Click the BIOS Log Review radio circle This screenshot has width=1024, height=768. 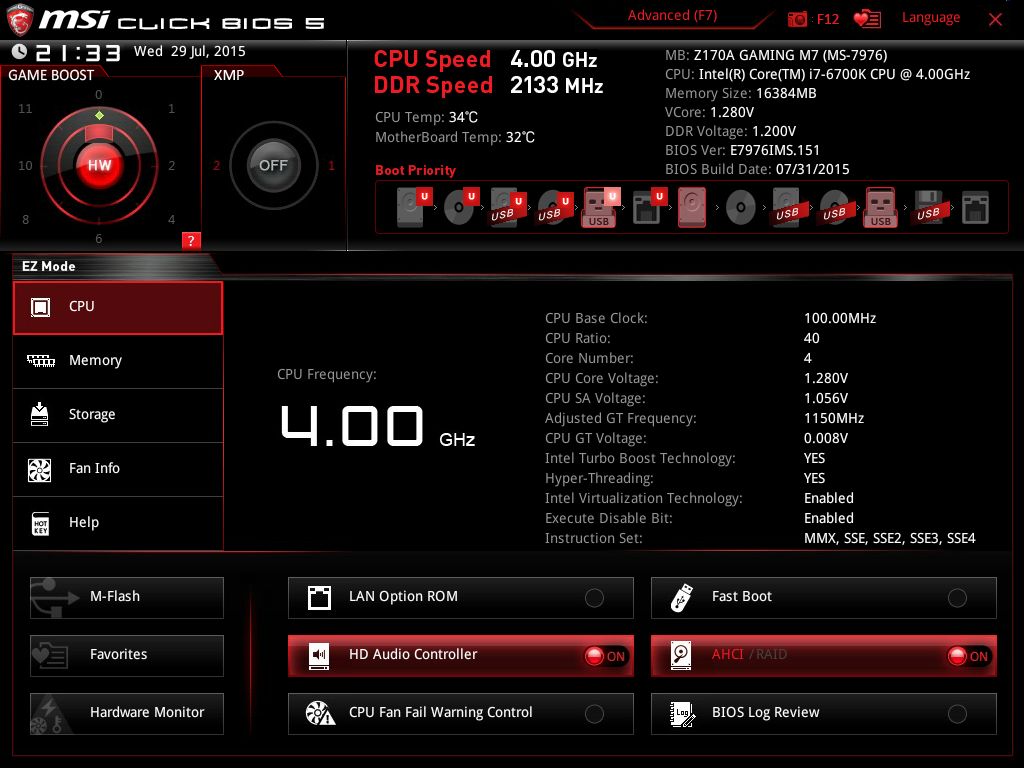pos(957,714)
